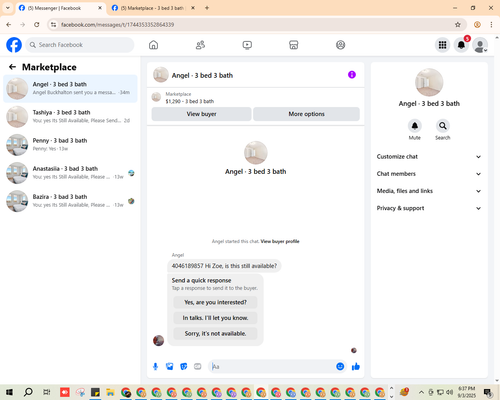The image size is (500, 400).
Task: Send quick reply 'Sorry, it's not available.'
Action: pos(215,333)
